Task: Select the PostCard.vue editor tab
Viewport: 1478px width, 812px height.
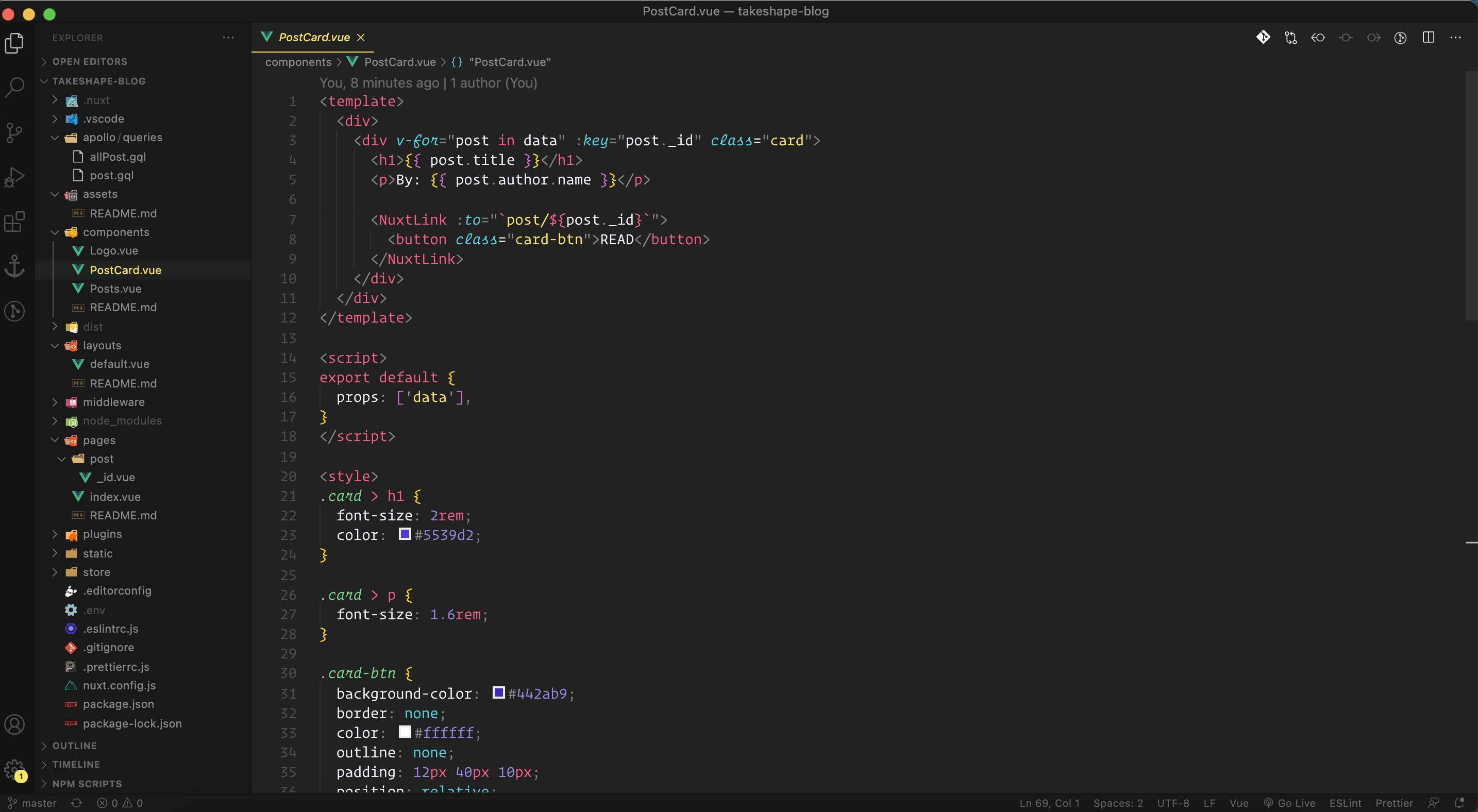Action: pyautogui.click(x=313, y=37)
